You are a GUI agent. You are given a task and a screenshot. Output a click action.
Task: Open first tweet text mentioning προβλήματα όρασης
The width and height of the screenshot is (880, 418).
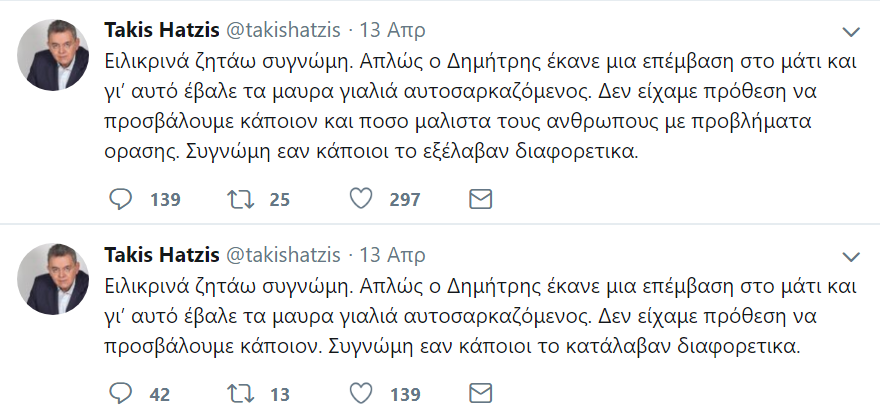pos(480,110)
